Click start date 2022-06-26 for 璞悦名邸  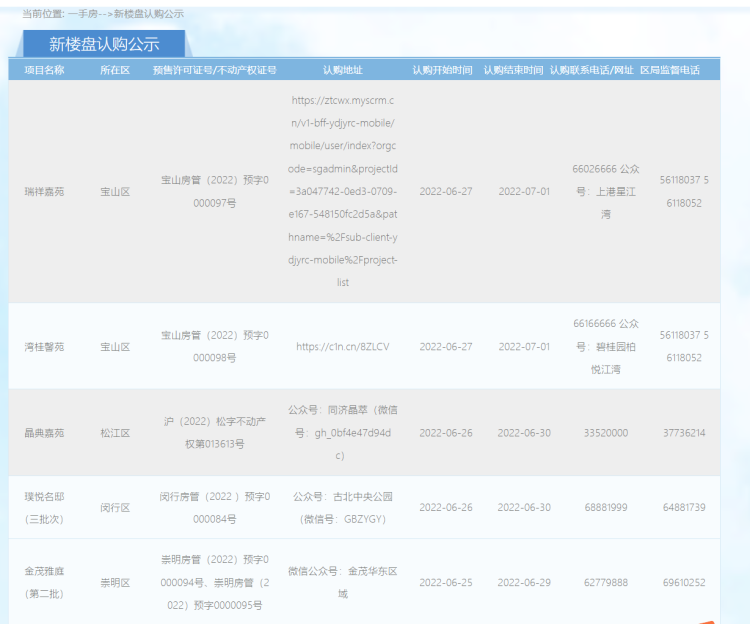point(446,508)
